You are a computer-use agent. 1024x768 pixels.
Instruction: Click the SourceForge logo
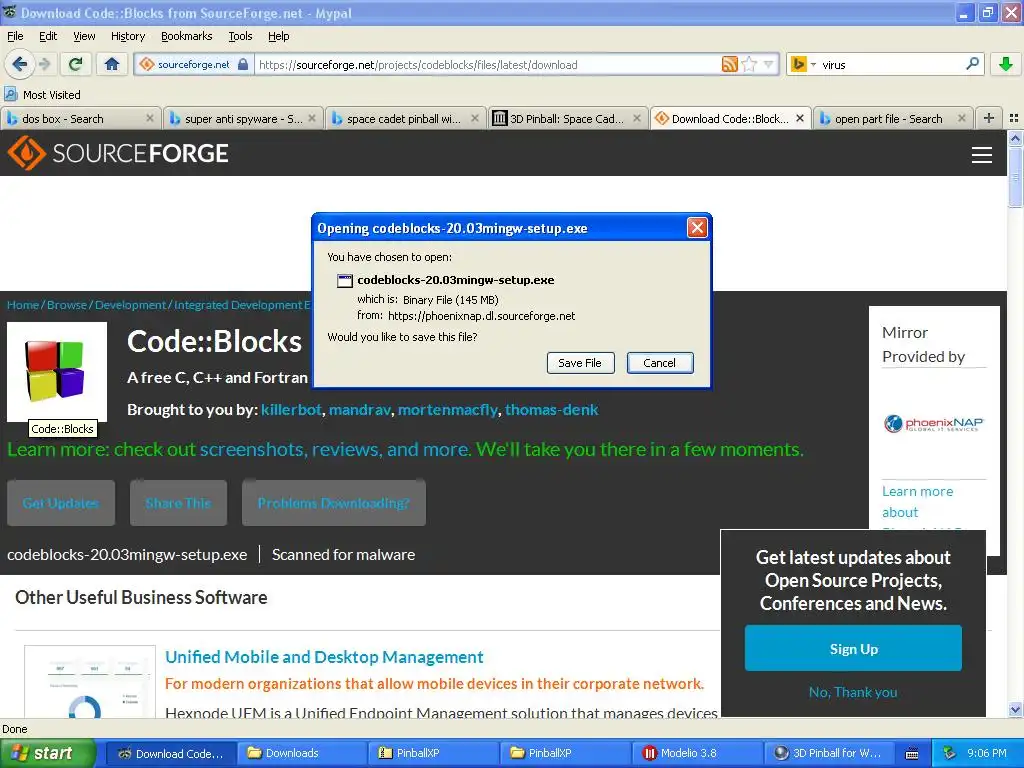coord(118,153)
